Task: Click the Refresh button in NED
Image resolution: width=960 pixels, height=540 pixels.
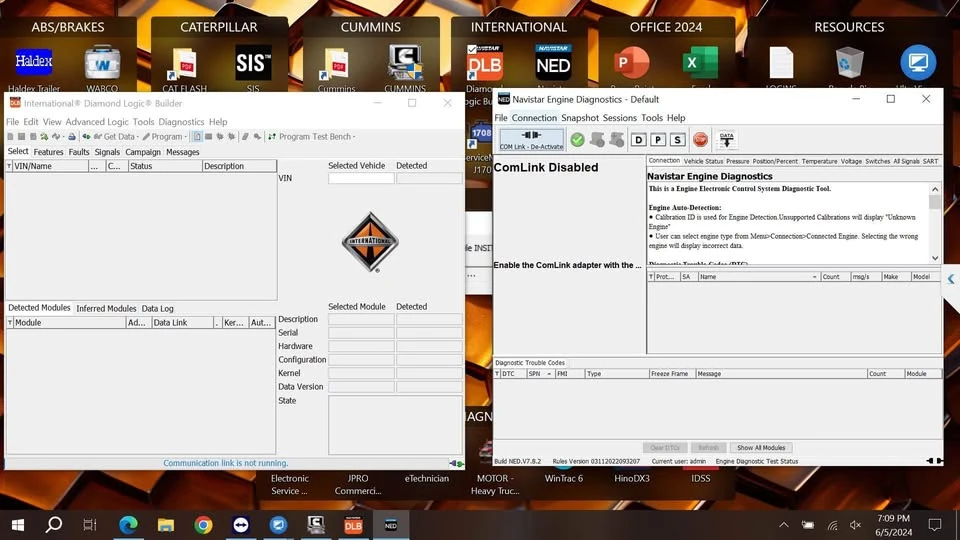Action: [x=708, y=448]
